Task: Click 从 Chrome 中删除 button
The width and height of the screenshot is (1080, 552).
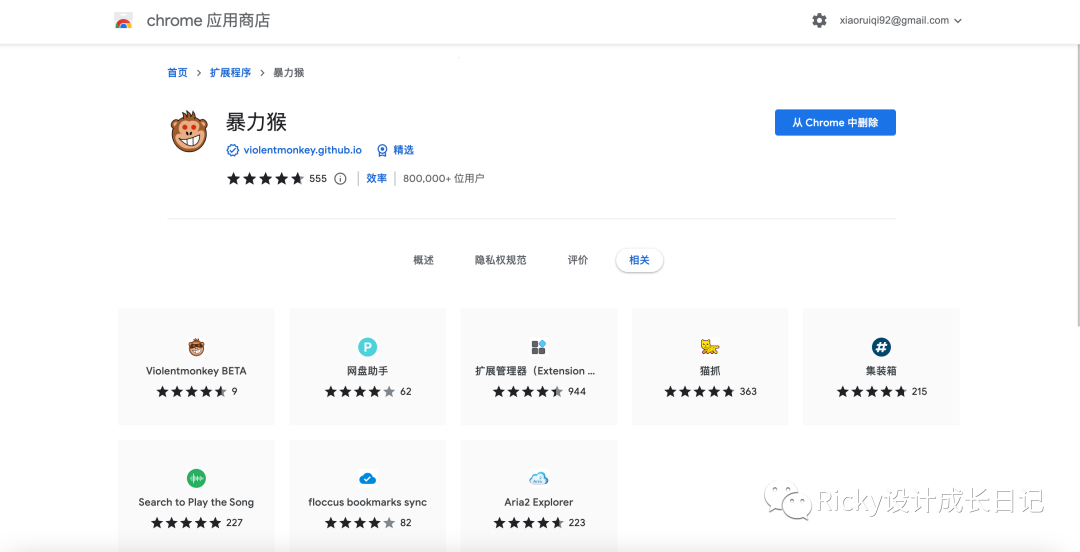Action: click(x=835, y=123)
